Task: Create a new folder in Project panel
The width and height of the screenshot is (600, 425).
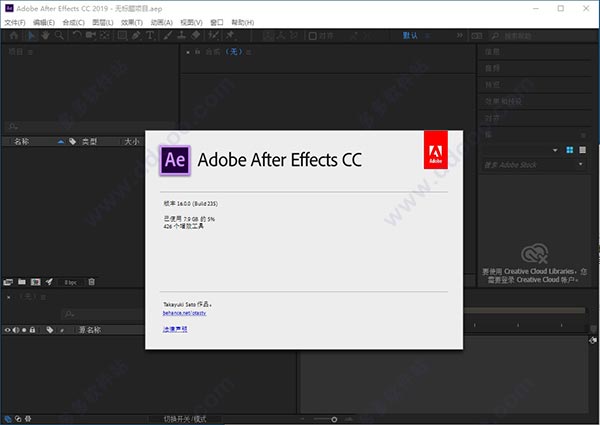Action: tap(22, 282)
